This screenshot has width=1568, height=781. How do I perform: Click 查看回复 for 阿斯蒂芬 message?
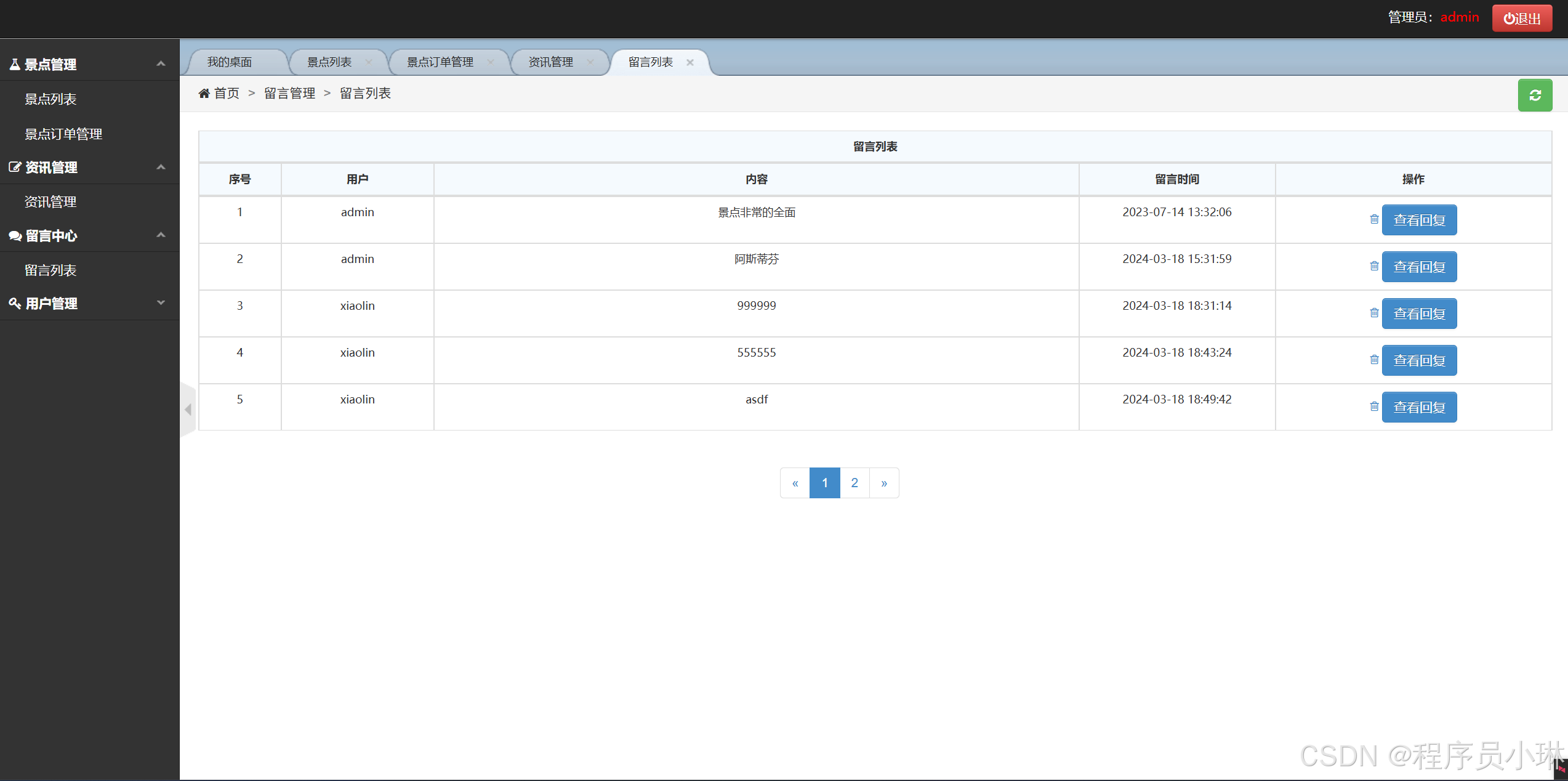click(x=1419, y=267)
